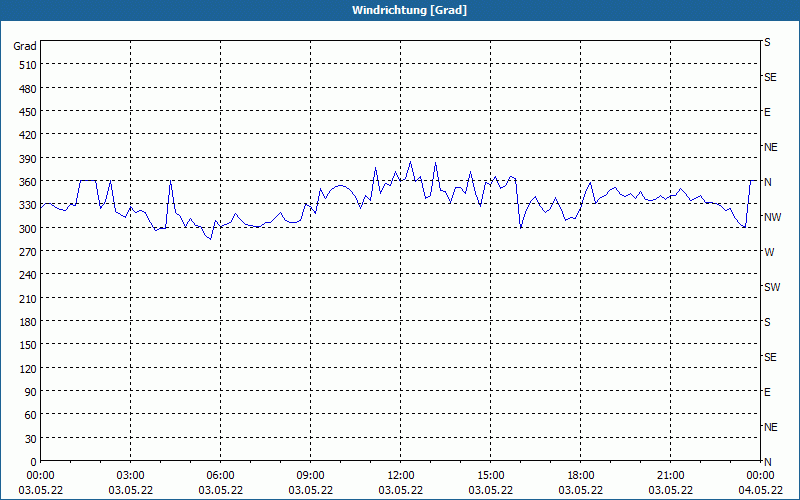800x500 pixels.
Task: Select the 390 y-axis value
Action: [x=28, y=159]
